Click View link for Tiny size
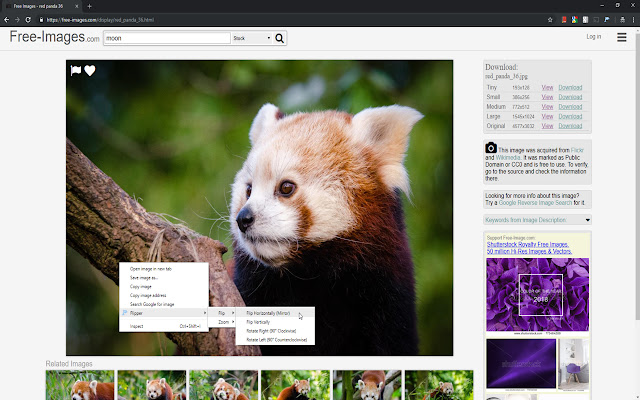The width and height of the screenshot is (640, 400). click(547, 87)
